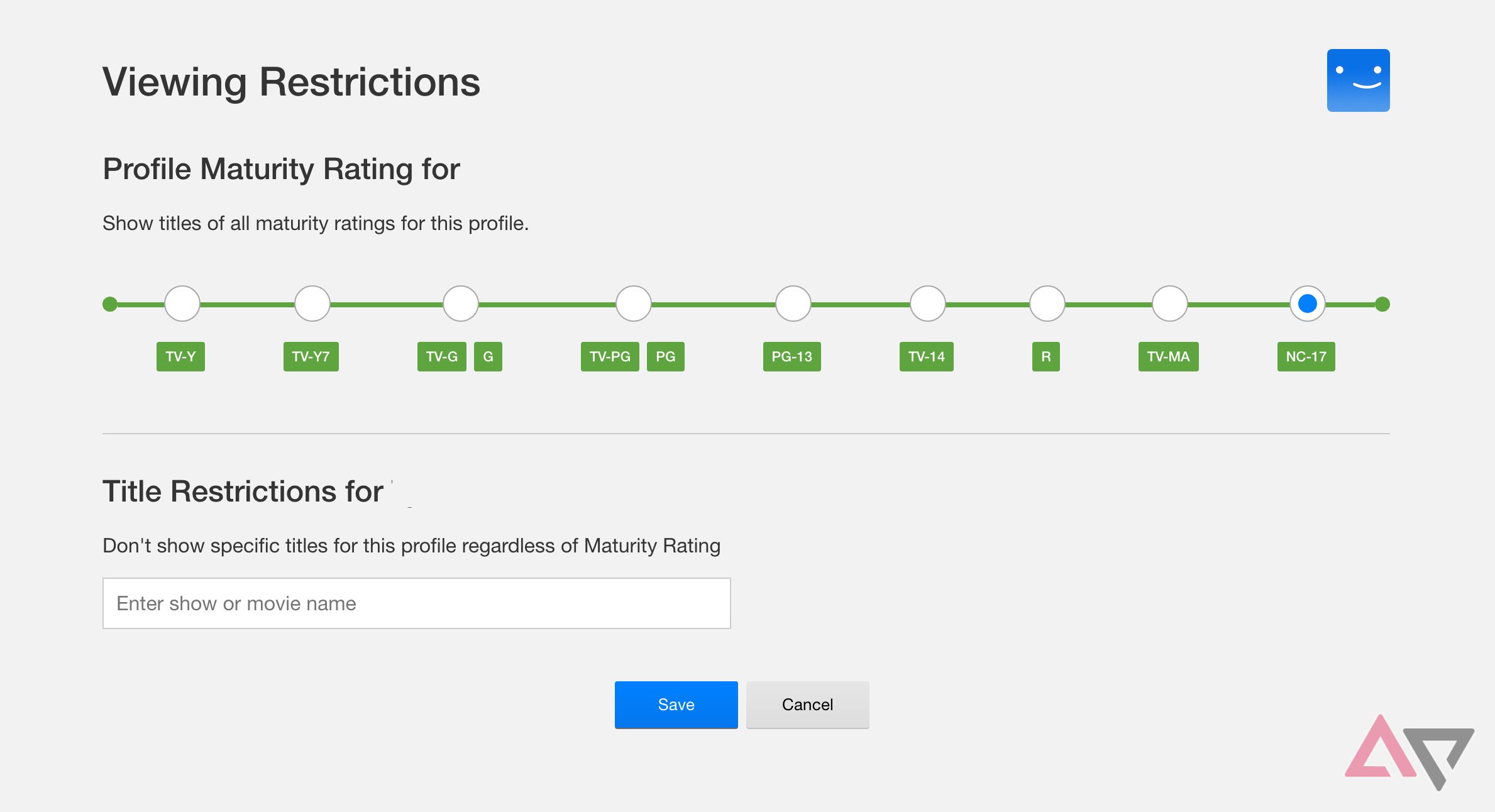Click the green G label badge

tap(488, 356)
